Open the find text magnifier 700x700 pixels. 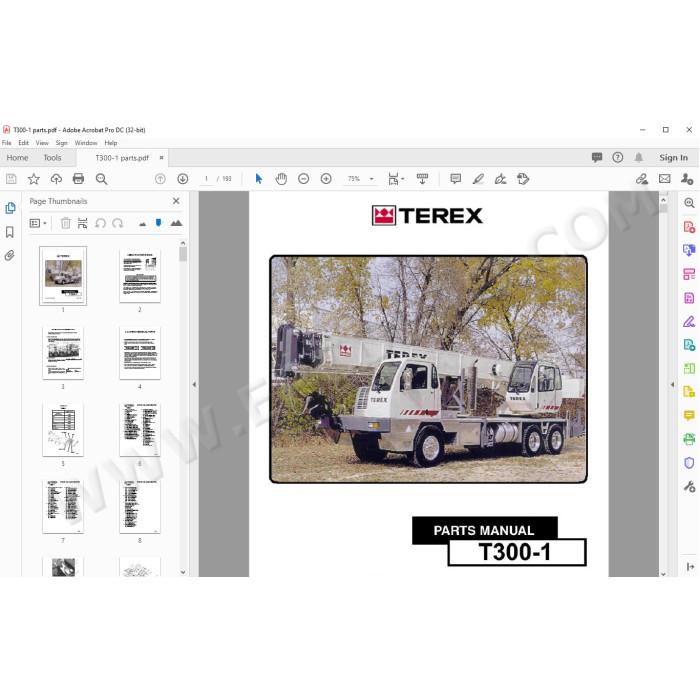click(101, 179)
